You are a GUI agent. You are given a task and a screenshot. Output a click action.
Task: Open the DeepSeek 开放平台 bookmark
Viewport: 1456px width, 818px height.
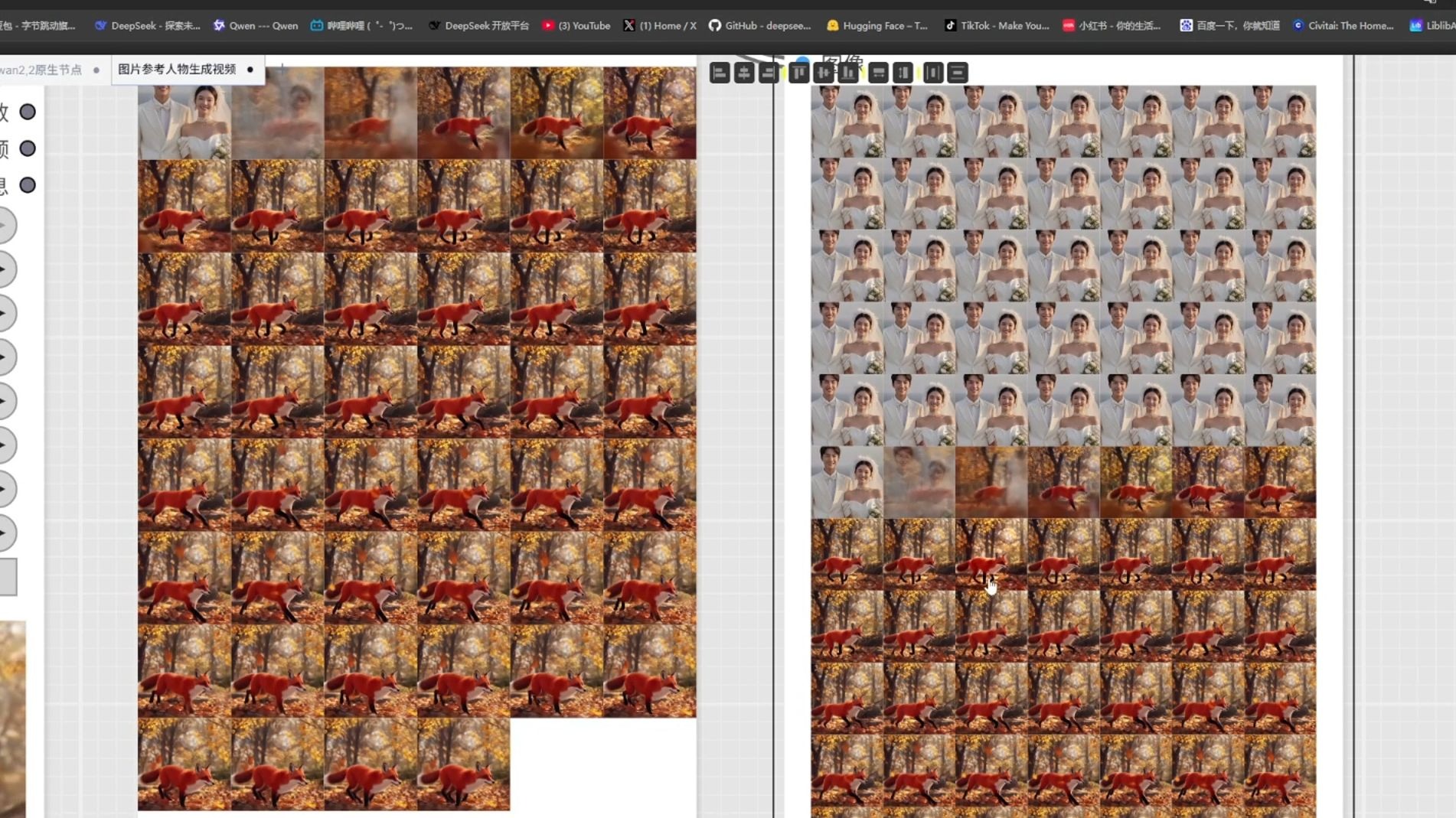click(478, 25)
